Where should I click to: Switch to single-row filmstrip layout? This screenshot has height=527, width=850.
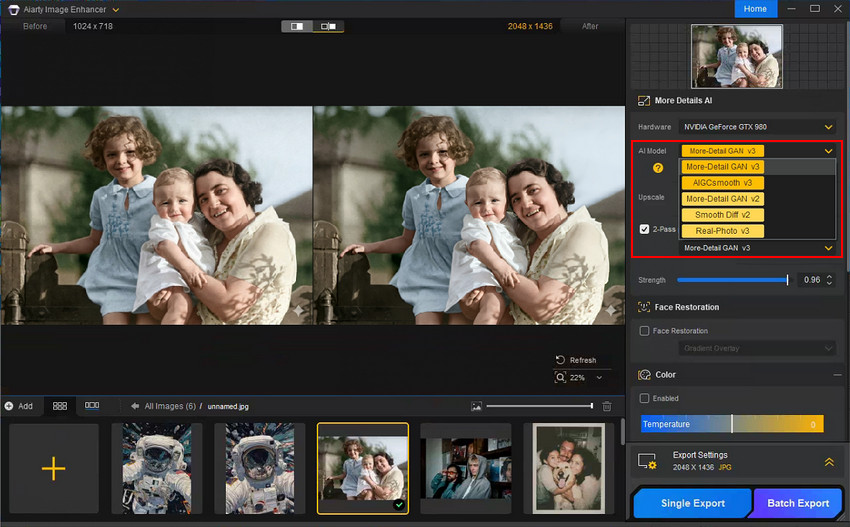tap(92, 406)
